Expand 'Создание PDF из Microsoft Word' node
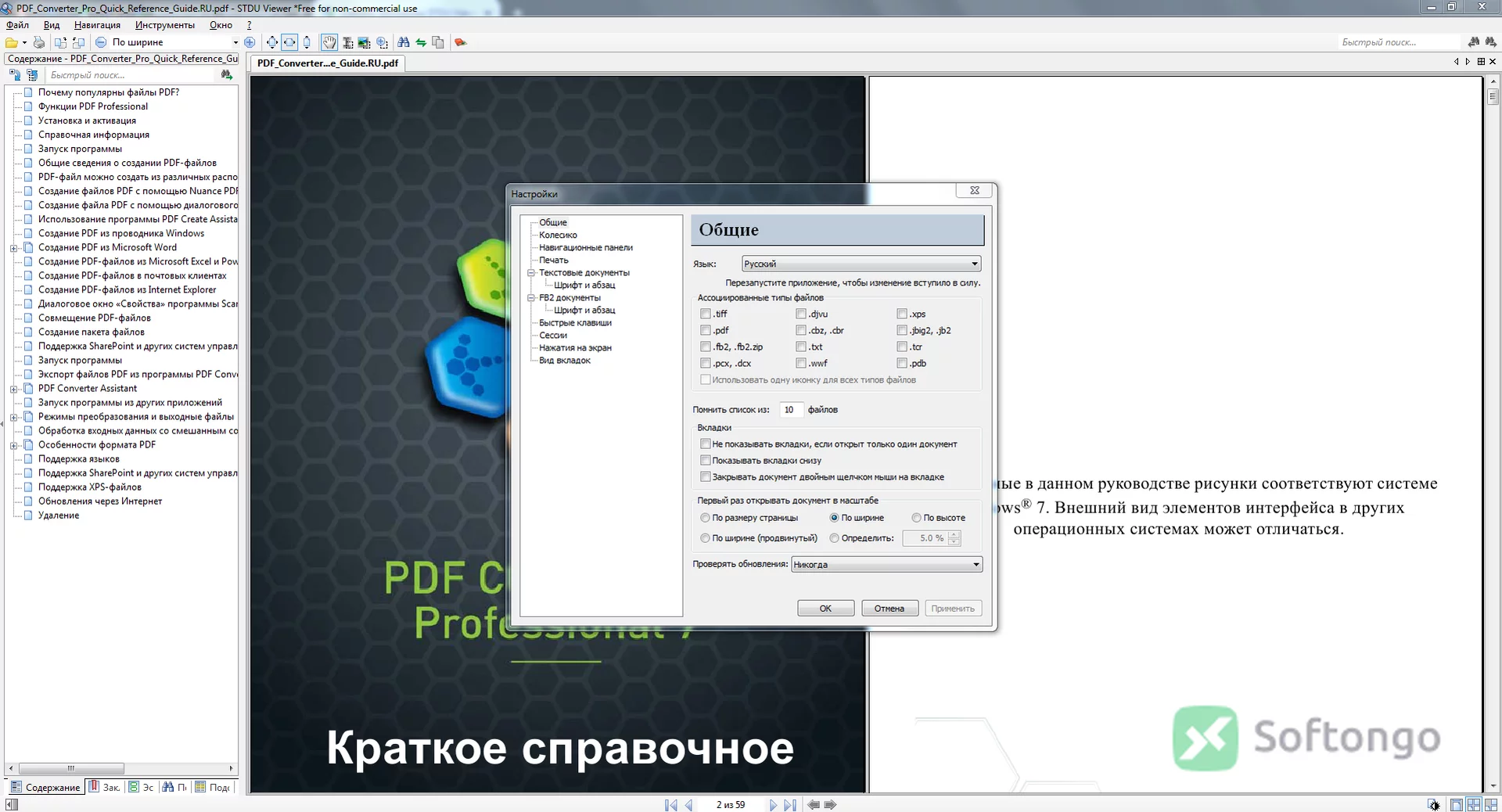This screenshot has width=1502, height=812. (x=13, y=248)
